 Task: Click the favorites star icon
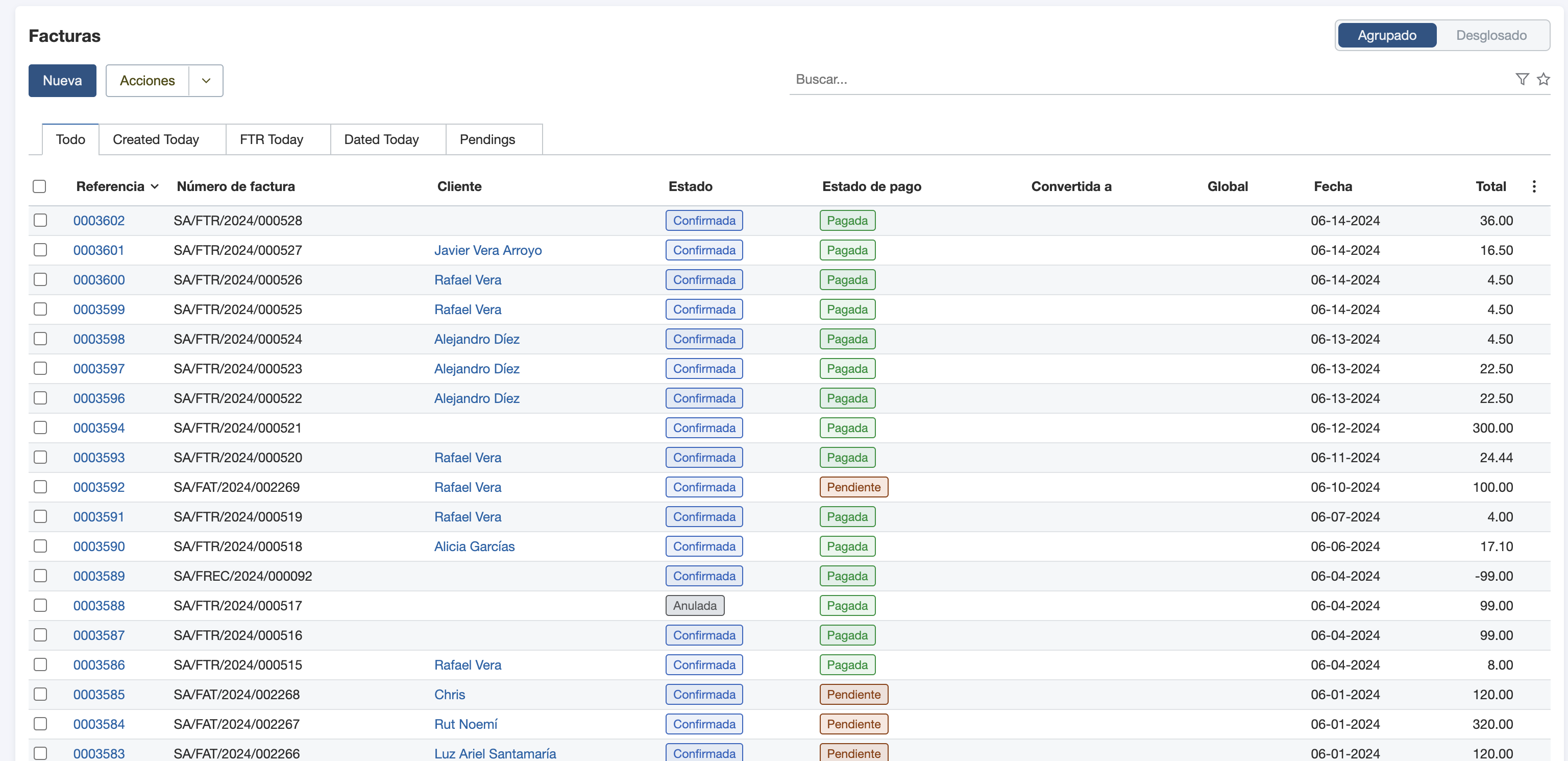[1543, 79]
